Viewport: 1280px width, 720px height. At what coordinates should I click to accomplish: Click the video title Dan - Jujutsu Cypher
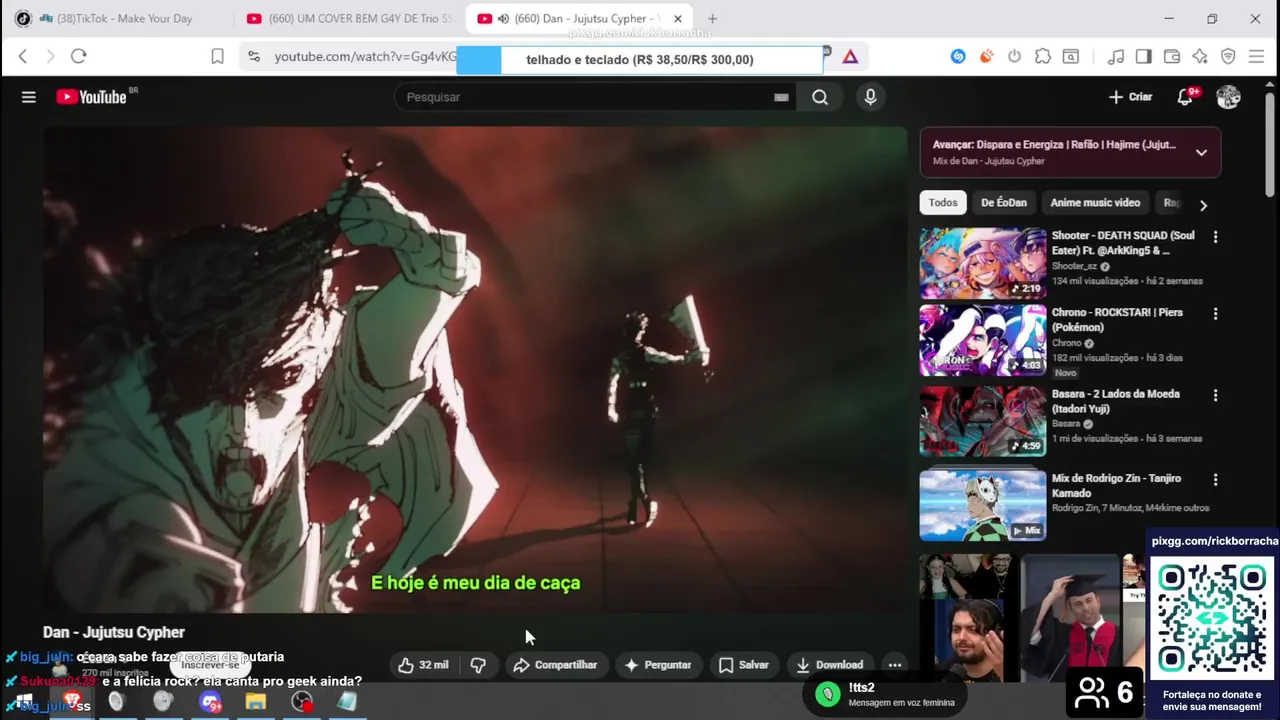[114, 632]
